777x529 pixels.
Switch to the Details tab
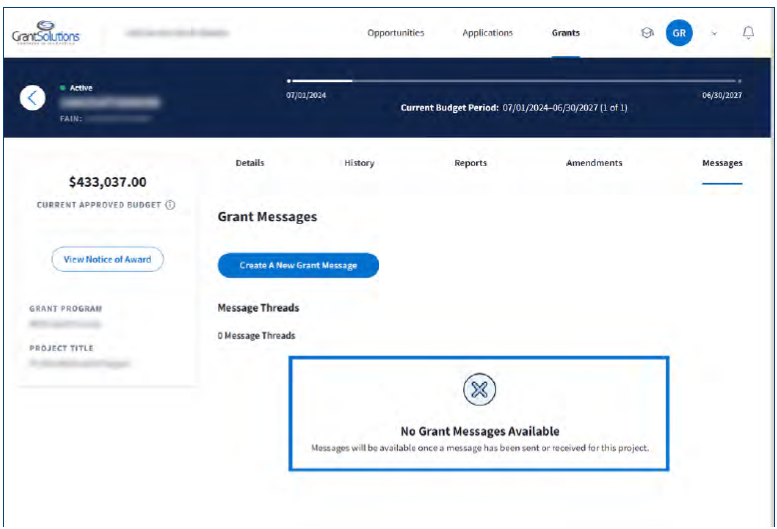point(250,163)
